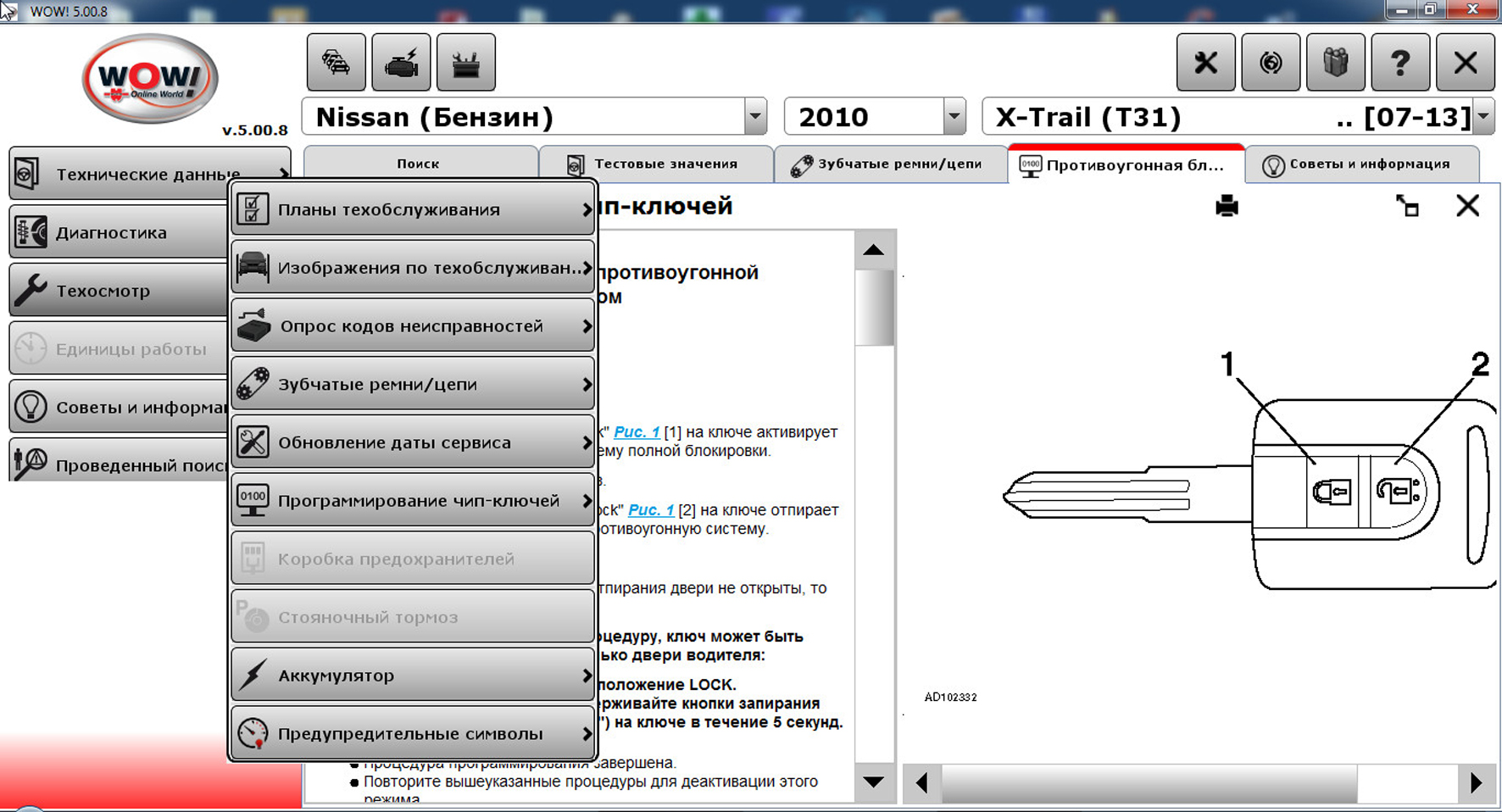Print the key programming document
This screenshot has height=812, width=1502.
[1227, 206]
